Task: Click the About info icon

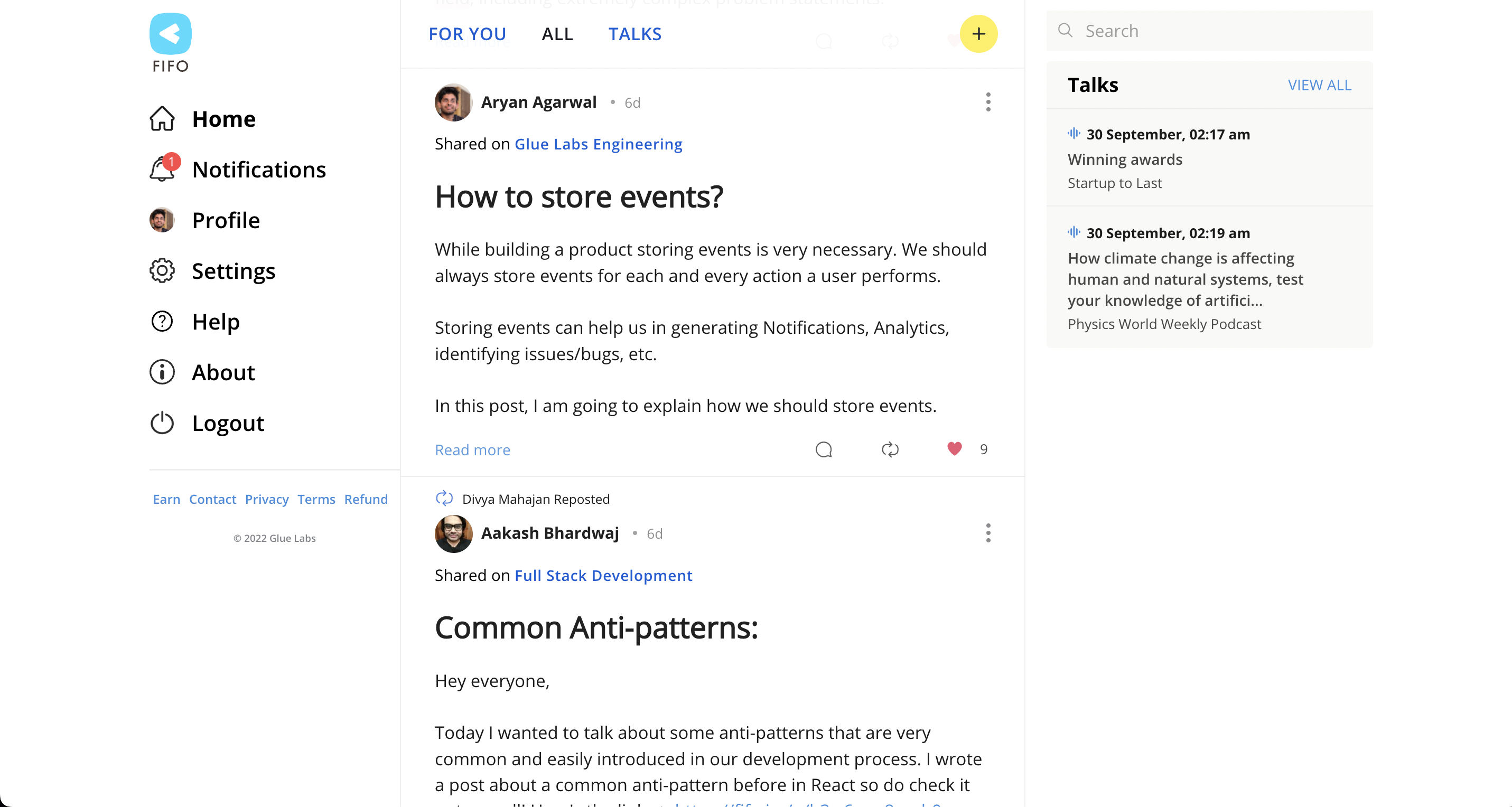Action: coord(162,372)
